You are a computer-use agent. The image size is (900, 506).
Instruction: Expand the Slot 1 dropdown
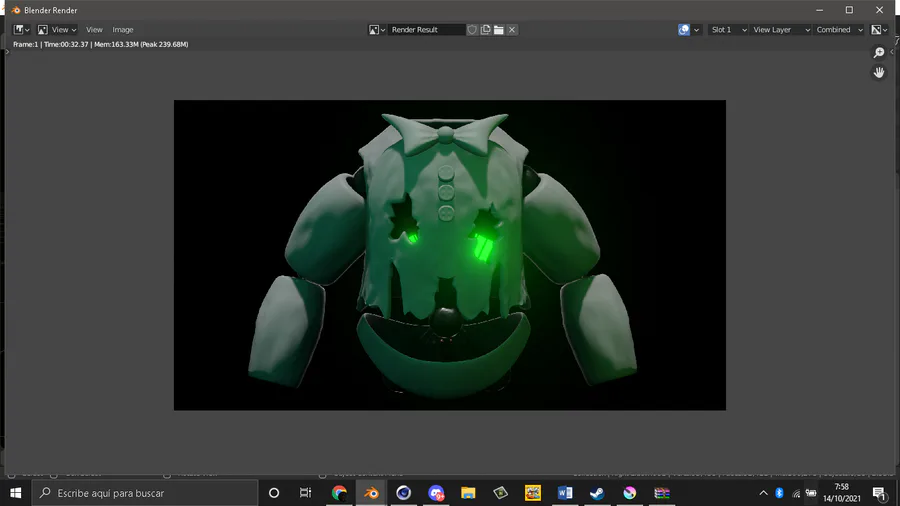728,30
